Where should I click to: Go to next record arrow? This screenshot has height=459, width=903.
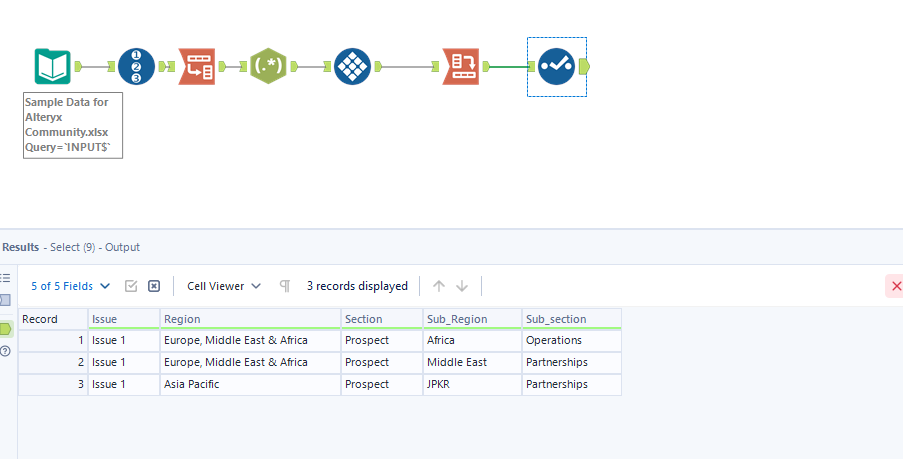462,286
